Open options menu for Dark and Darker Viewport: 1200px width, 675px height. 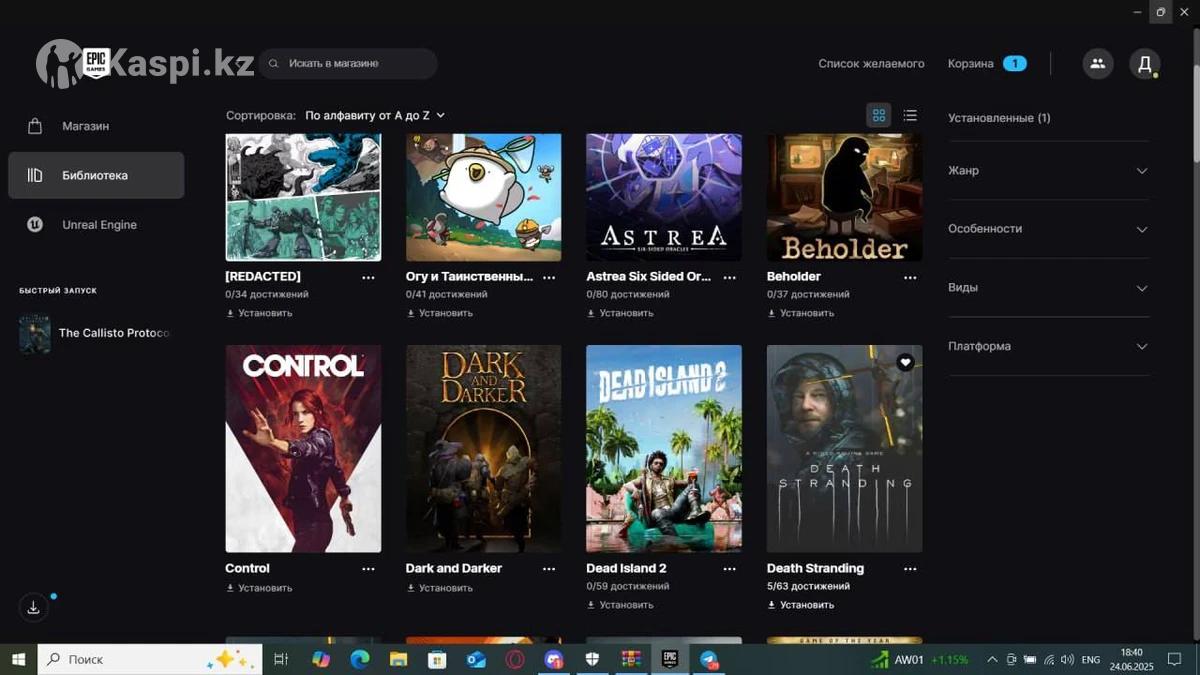tap(549, 569)
